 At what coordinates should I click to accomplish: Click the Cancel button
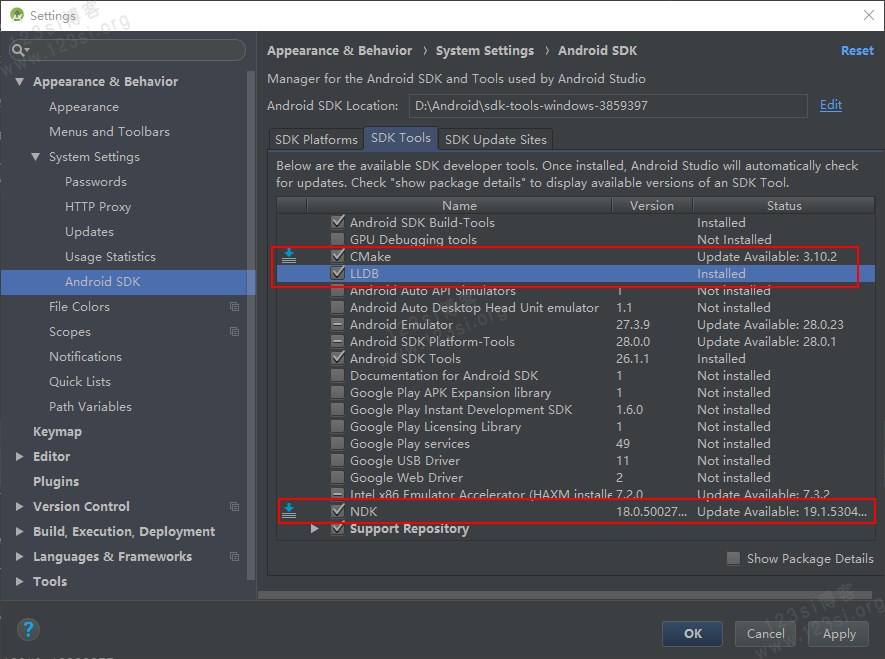click(765, 634)
